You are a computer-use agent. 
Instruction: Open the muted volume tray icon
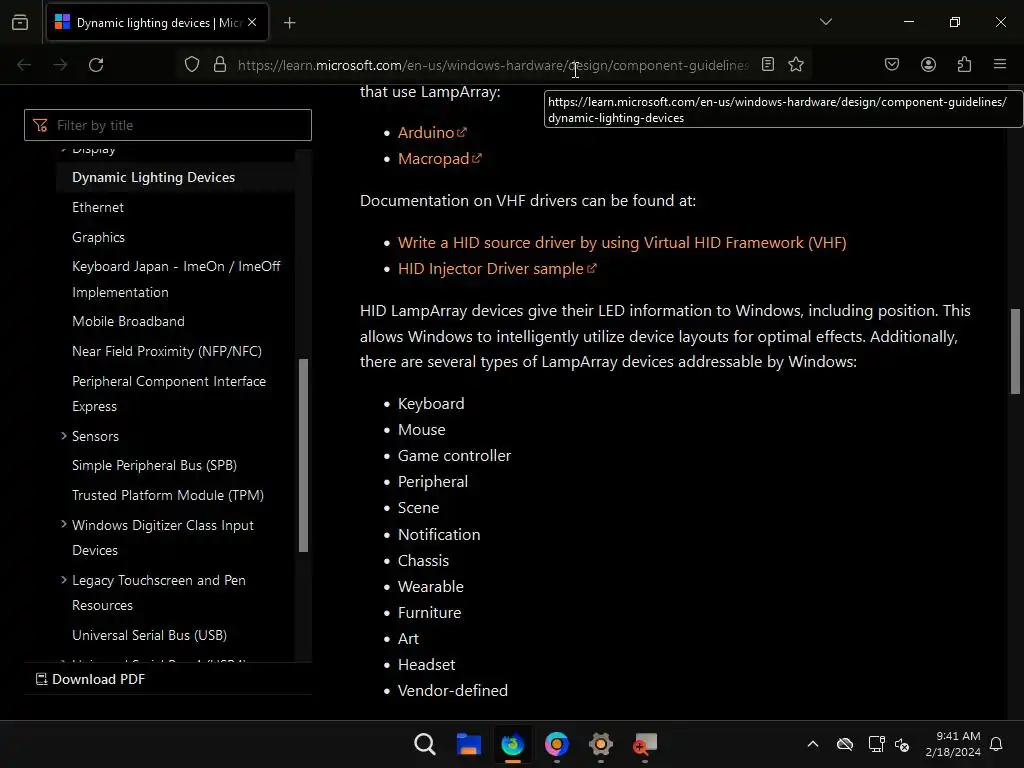point(902,744)
